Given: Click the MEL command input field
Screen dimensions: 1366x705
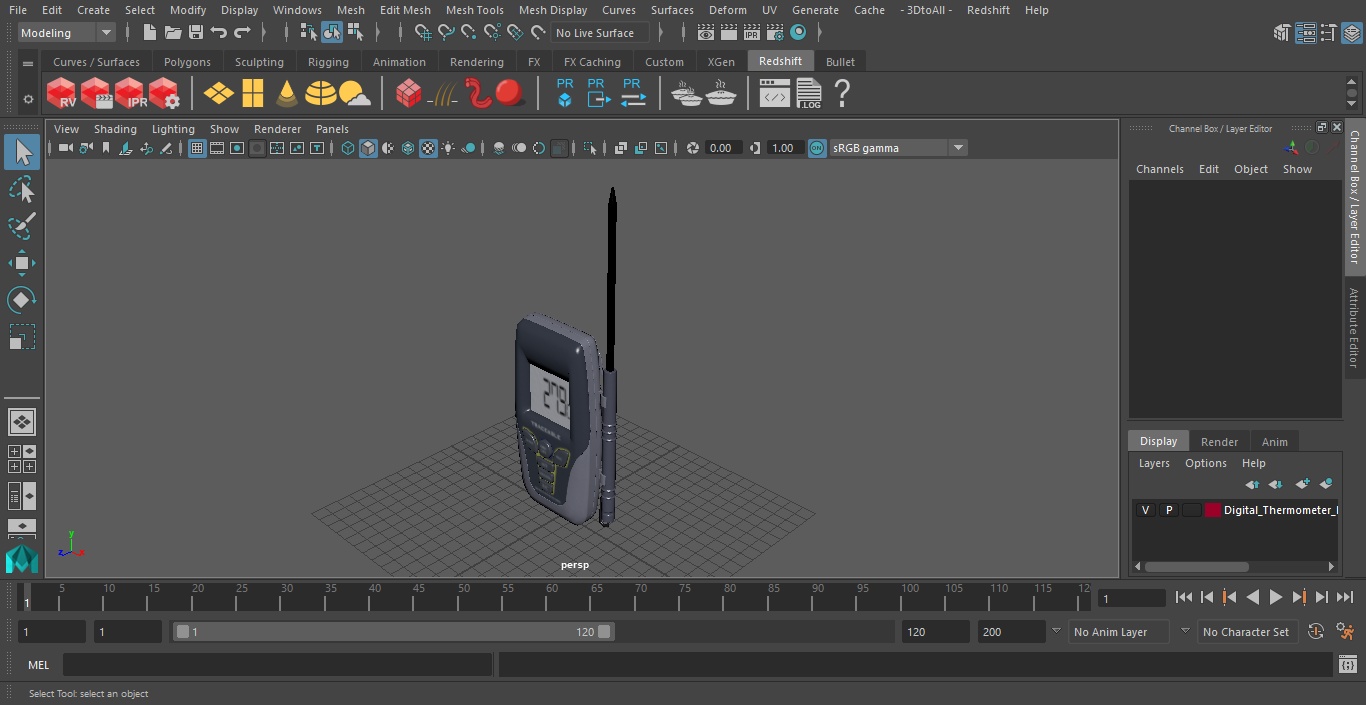Looking at the screenshot, I should (277, 665).
